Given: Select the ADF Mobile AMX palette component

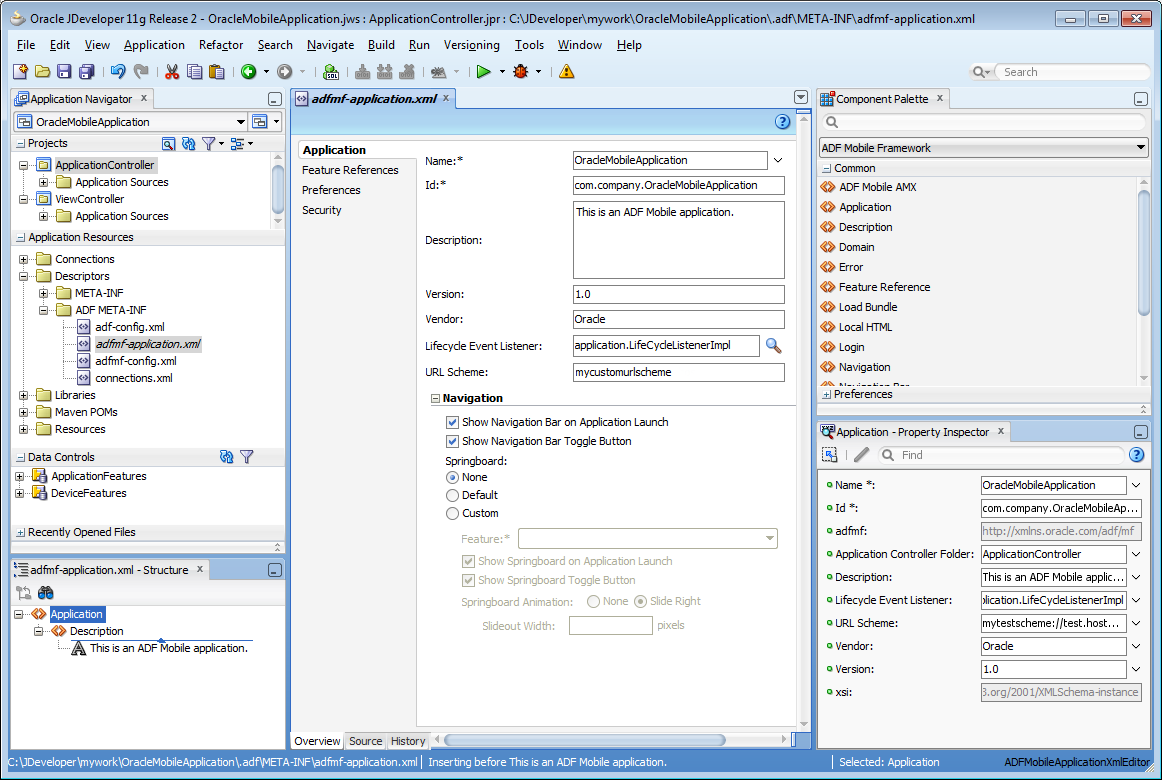Looking at the screenshot, I should 877,187.
